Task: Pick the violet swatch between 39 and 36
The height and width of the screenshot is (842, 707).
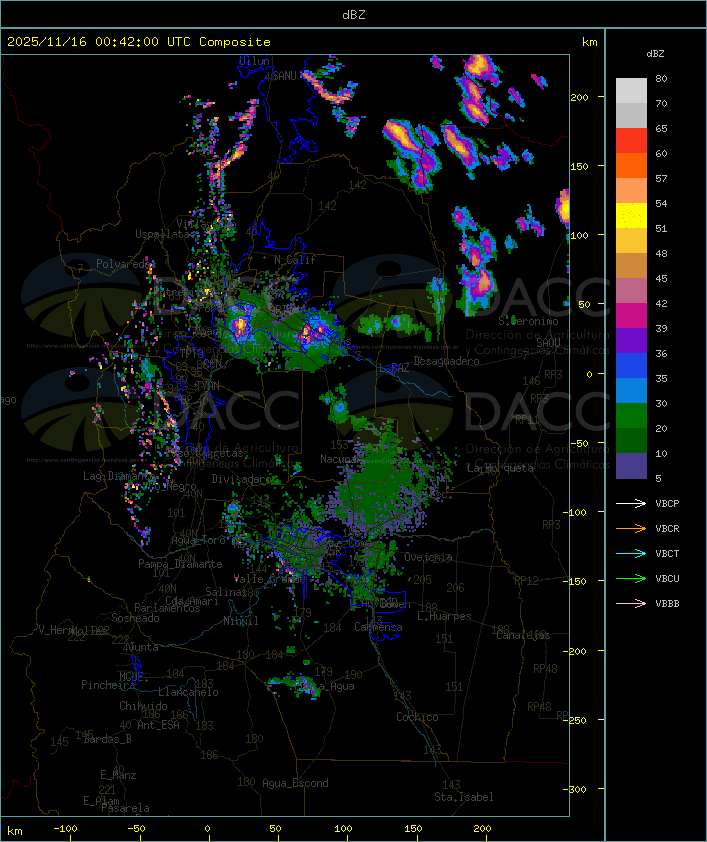Action: coord(631,341)
